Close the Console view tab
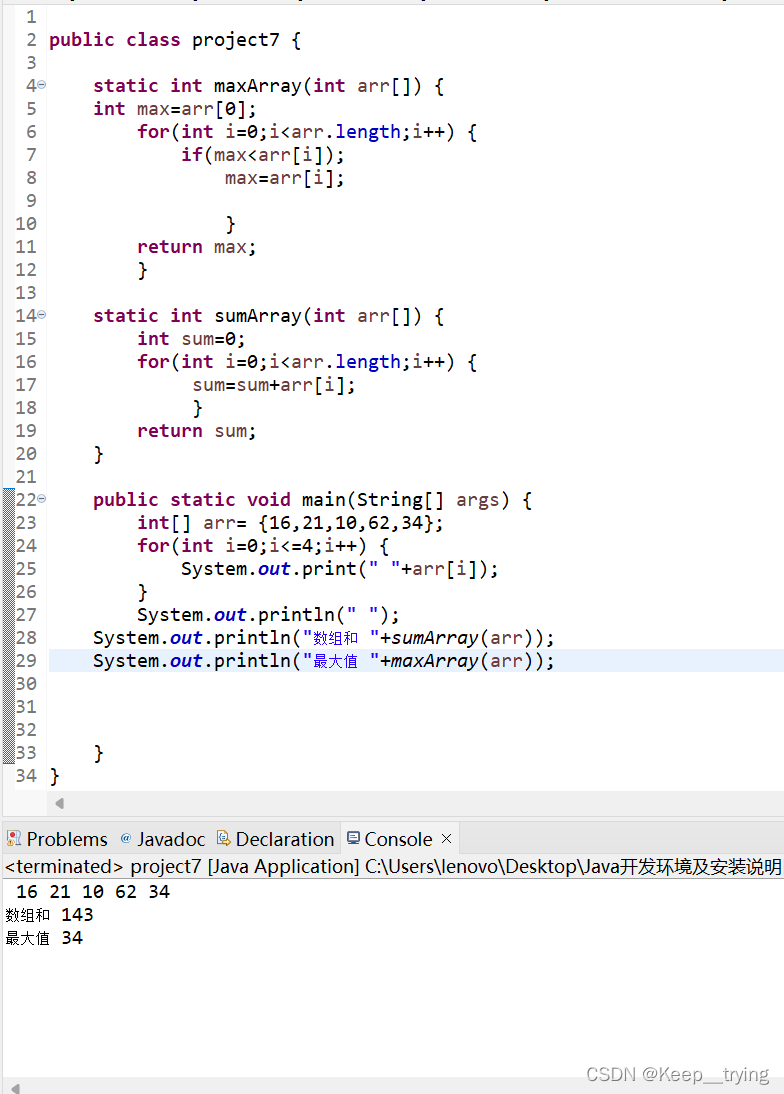Viewport: 784px width, 1094px height. (446, 838)
